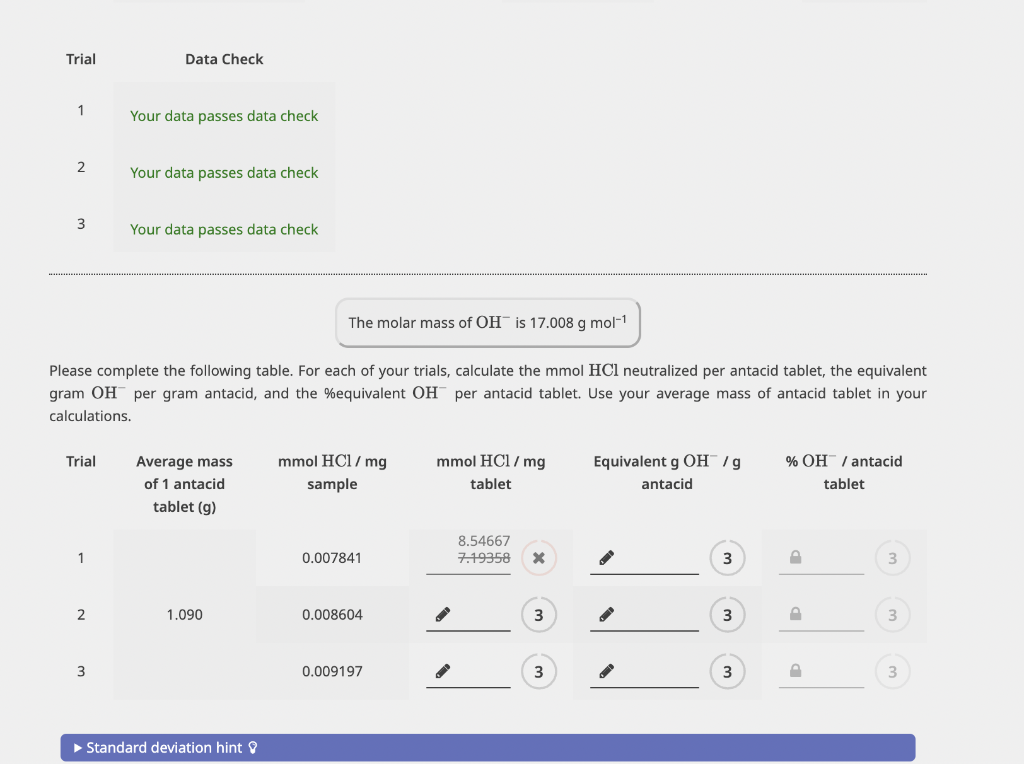The image size is (1024, 764).
Task: Open the data check result for Trial 1
Action: pyautogui.click(x=224, y=116)
